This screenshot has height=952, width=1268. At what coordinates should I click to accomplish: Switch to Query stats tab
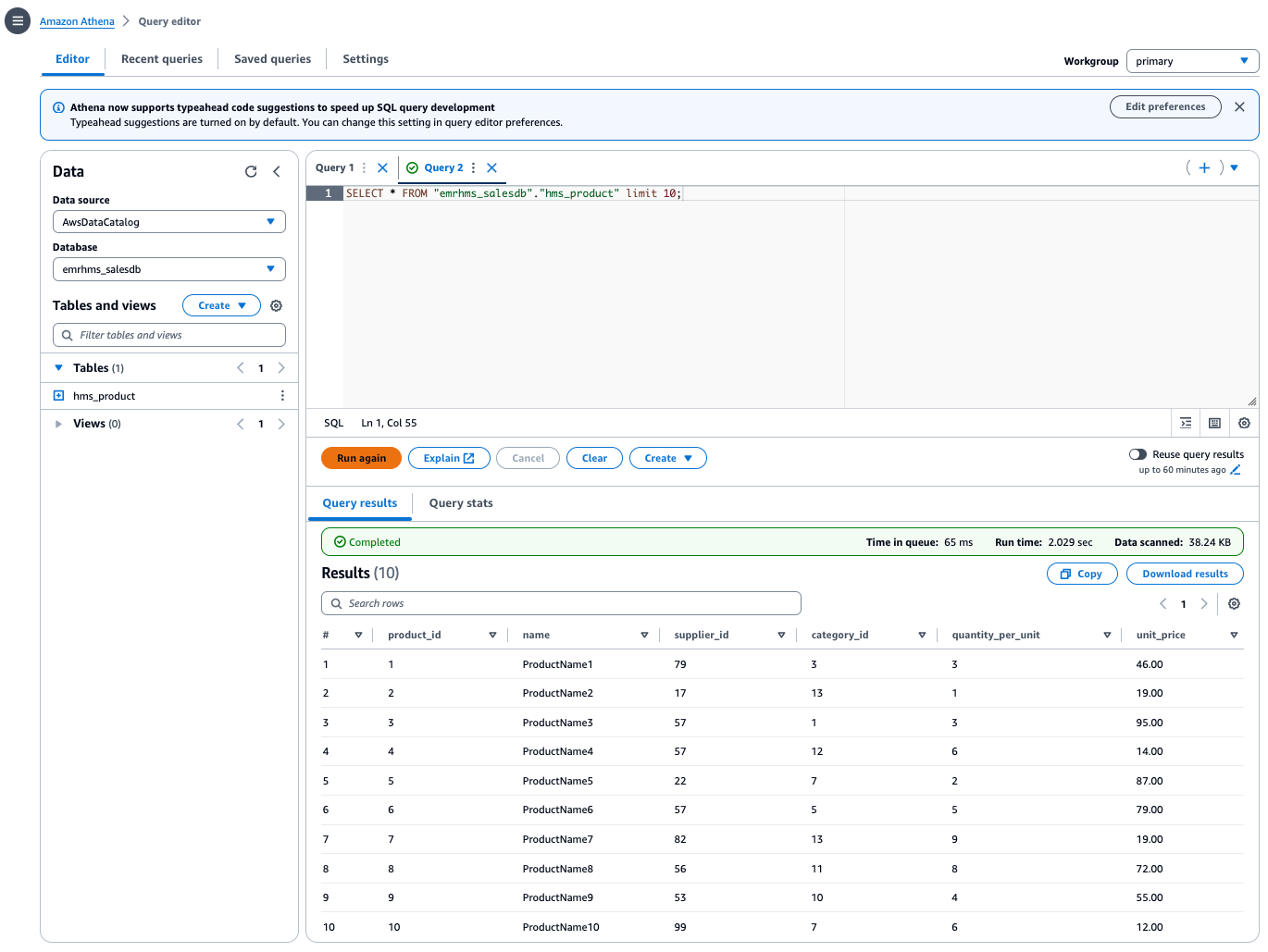pyautogui.click(x=461, y=503)
